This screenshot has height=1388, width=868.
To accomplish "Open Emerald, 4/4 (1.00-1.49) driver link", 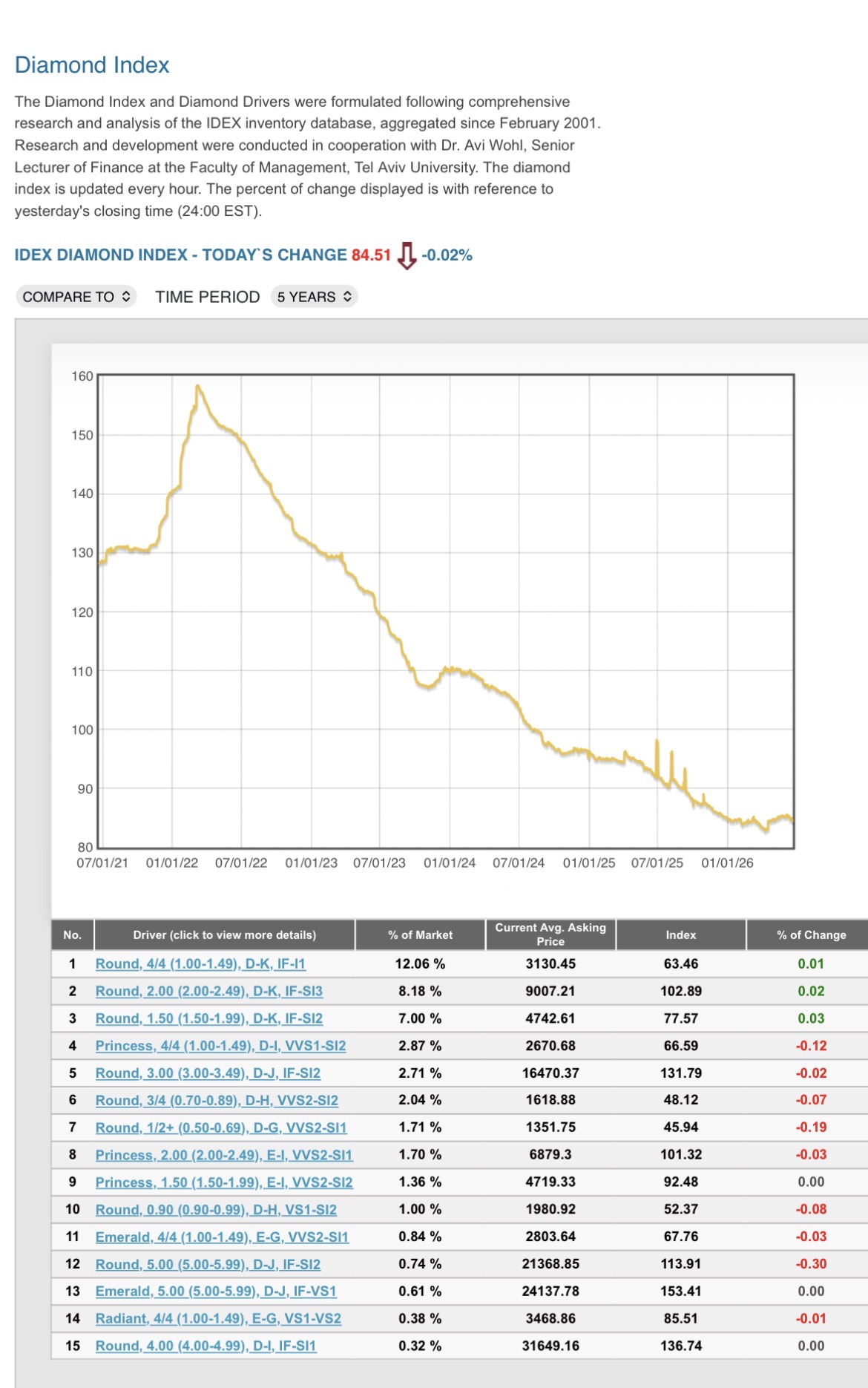I will [222, 1237].
